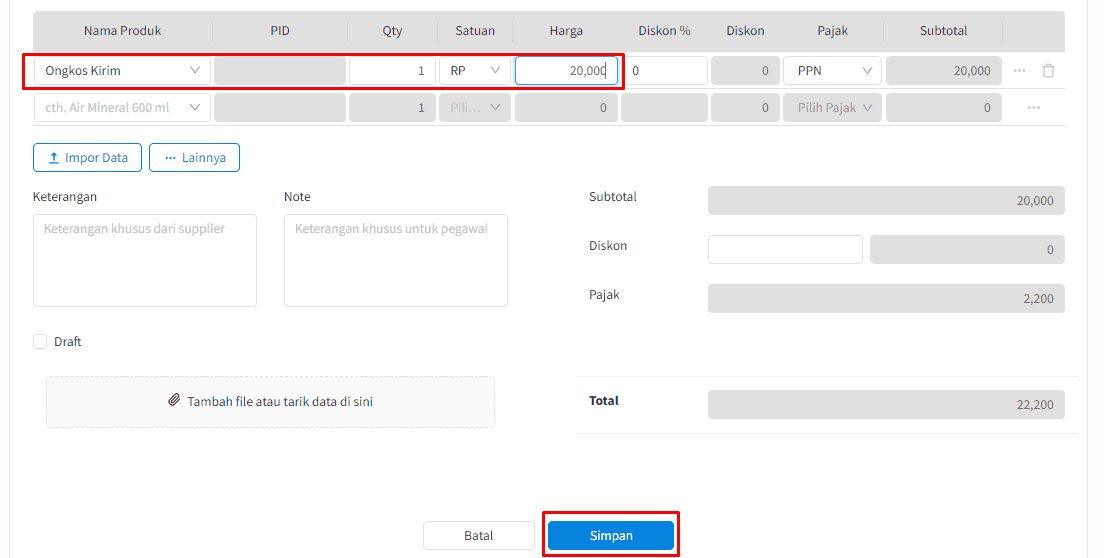This screenshot has width=1104, height=558.
Task: Click the Impor Data button
Action: point(87,158)
